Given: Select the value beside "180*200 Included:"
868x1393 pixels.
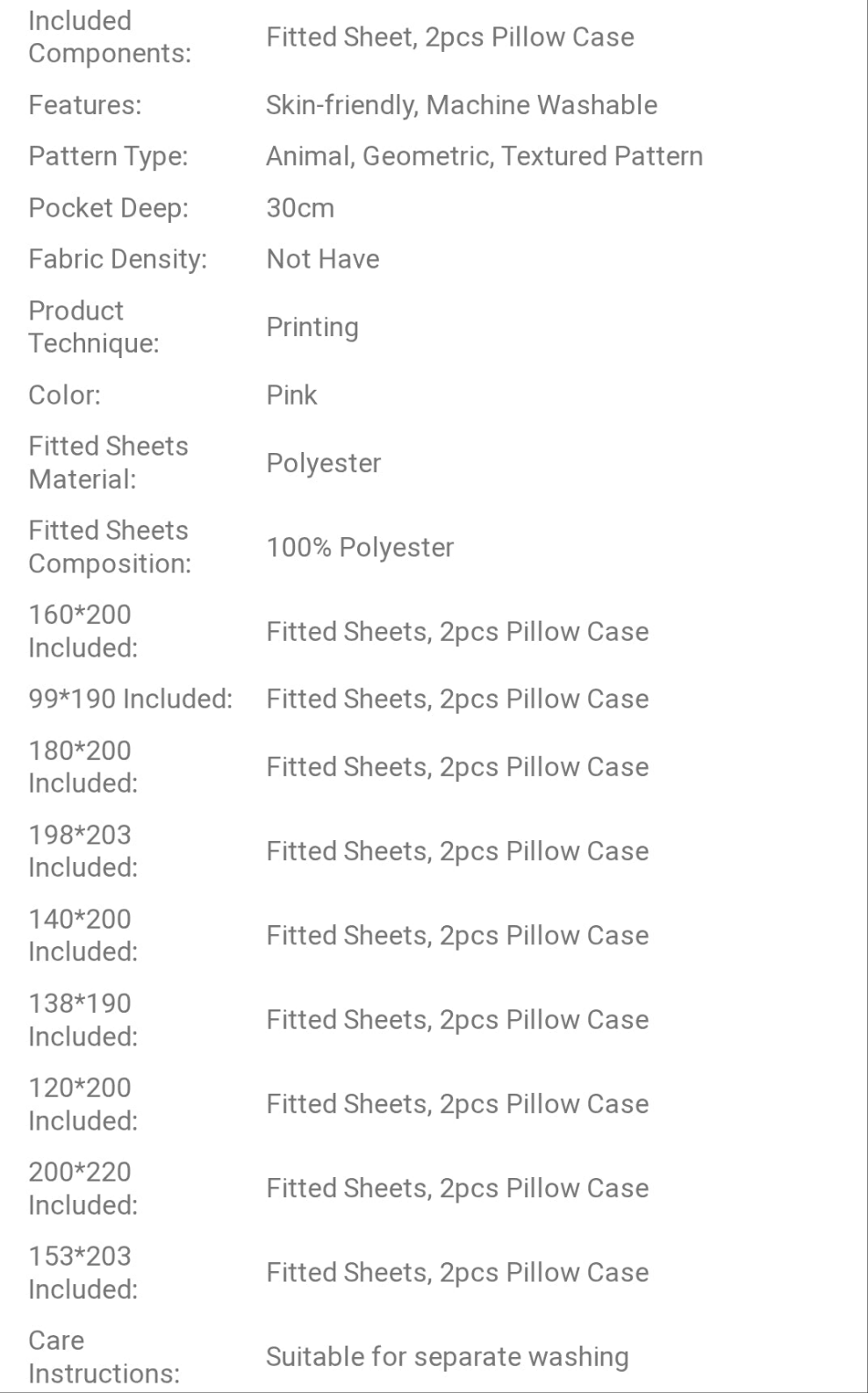Looking at the screenshot, I should click(x=456, y=767).
